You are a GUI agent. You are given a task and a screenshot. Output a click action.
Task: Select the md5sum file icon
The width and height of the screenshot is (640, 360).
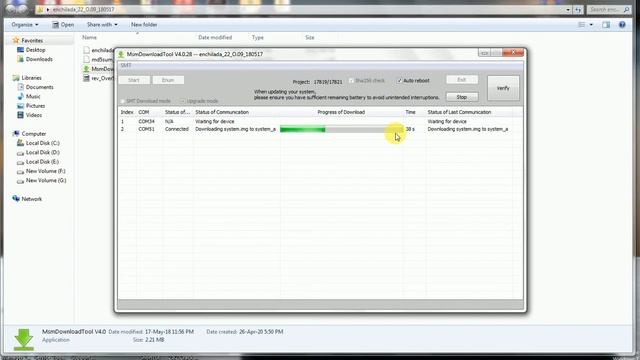point(86,60)
